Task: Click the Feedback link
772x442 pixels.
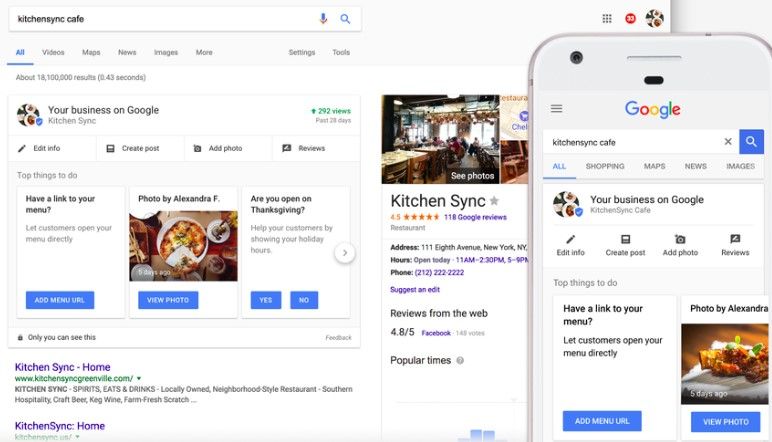Action: pos(338,338)
